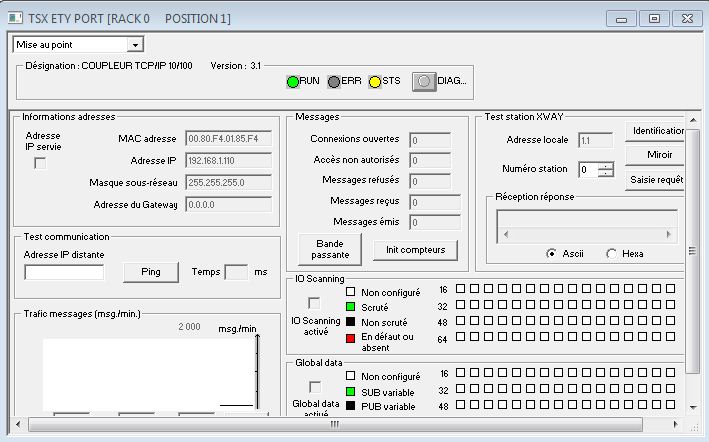Toggle the Global data activé checkbox

pos(314,386)
